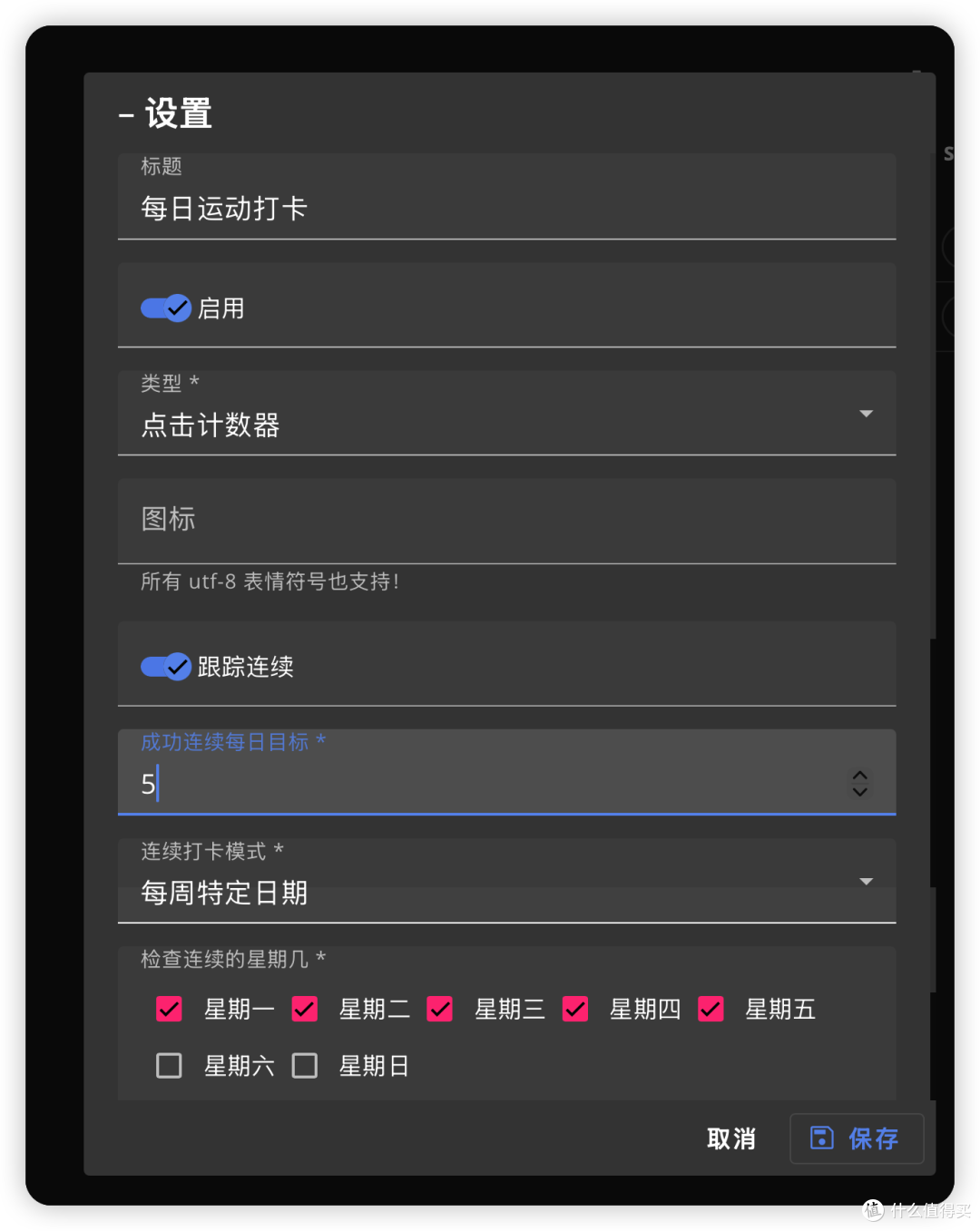Uncheck the 星期二 checkbox
This screenshot has width=980, height=1231.
click(304, 1009)
